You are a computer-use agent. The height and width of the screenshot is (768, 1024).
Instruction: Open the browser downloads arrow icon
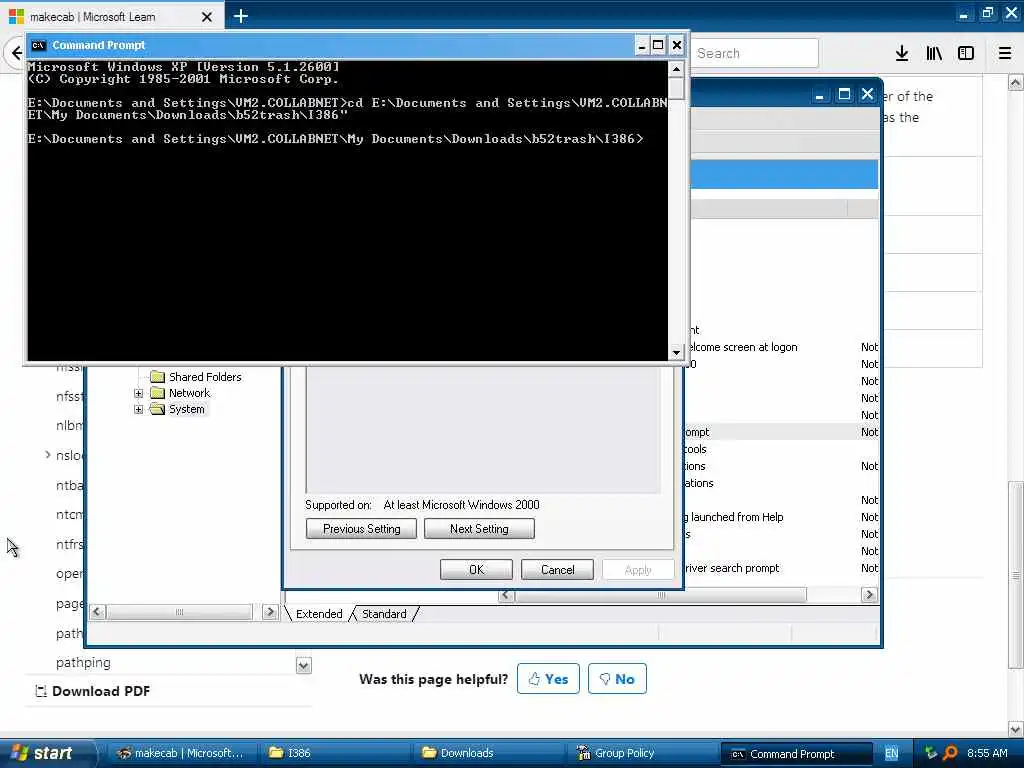coord(902,54)
